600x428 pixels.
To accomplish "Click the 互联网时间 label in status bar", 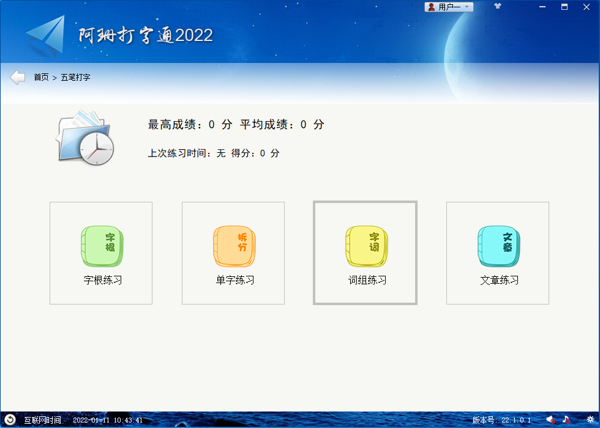I will (43, 420).
